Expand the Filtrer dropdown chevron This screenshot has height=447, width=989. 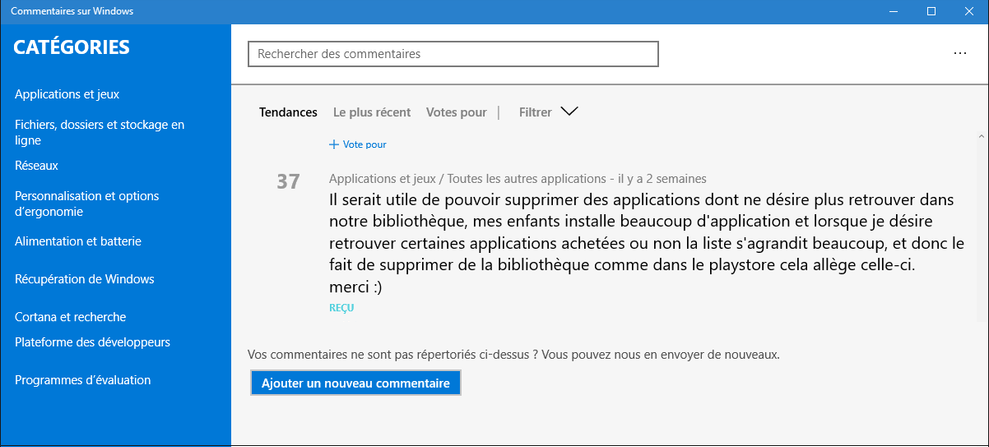click(x=569, y=112)
